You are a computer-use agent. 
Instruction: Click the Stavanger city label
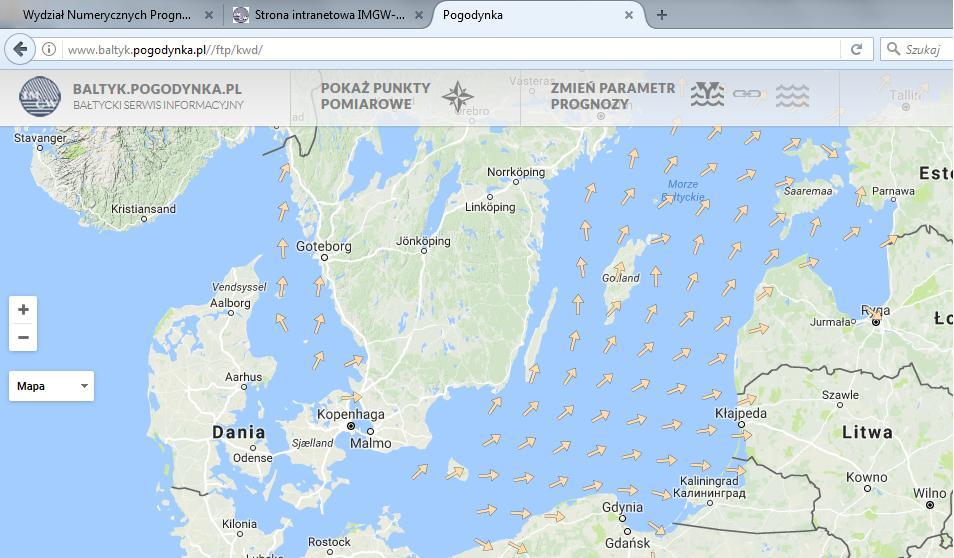pyautogui.click(x=40, y=138)
